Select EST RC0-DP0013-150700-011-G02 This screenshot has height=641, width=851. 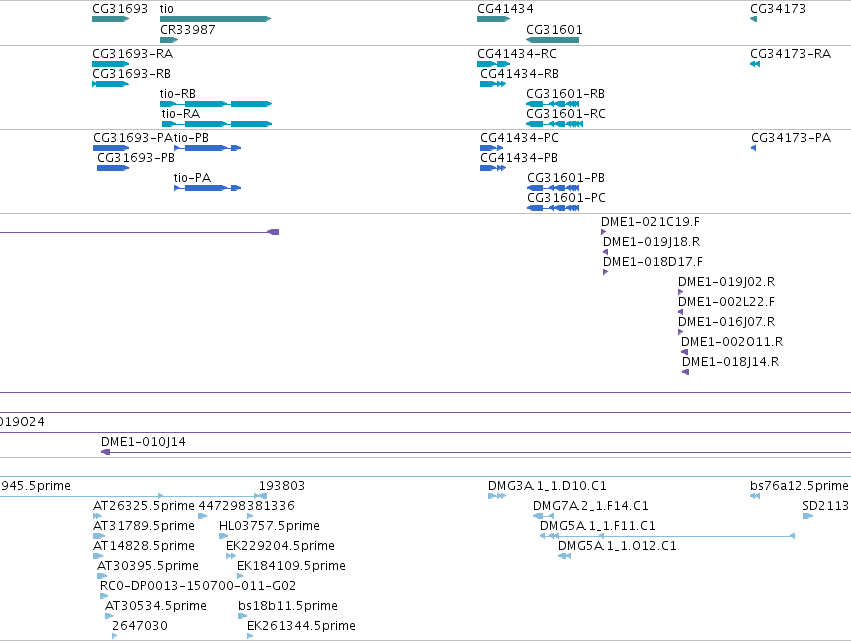pyautogui.click(x=198, y=587)
